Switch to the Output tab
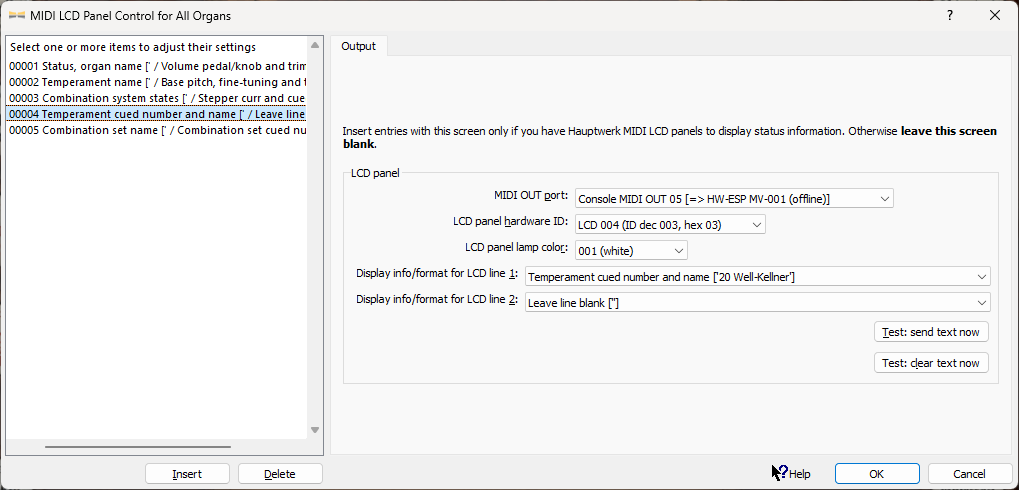 359,46
